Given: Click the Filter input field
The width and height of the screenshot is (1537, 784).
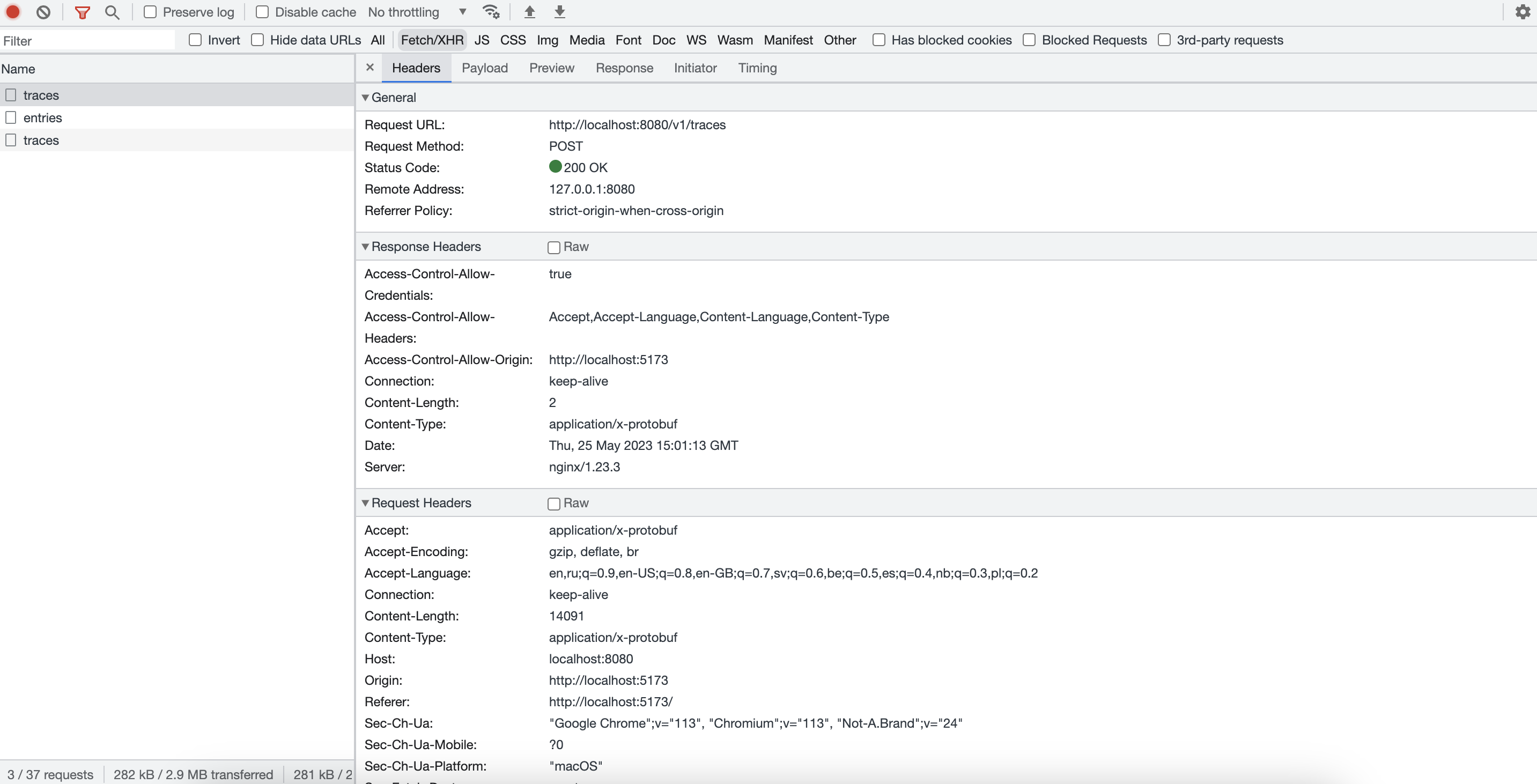Looking at the screenshot, I should click(88, 40).
